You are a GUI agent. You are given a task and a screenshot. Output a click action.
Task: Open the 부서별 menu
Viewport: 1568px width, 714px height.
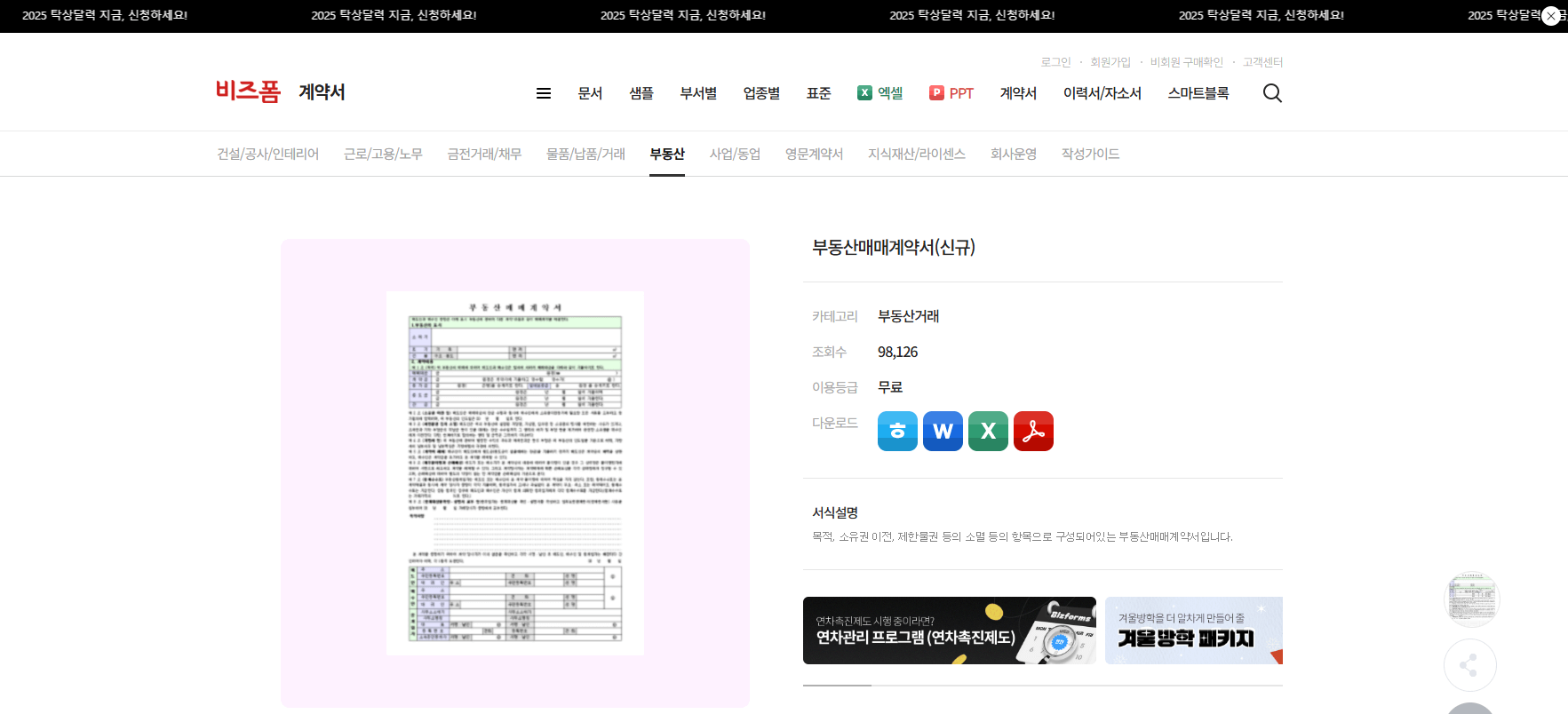(x=698, y=93)
